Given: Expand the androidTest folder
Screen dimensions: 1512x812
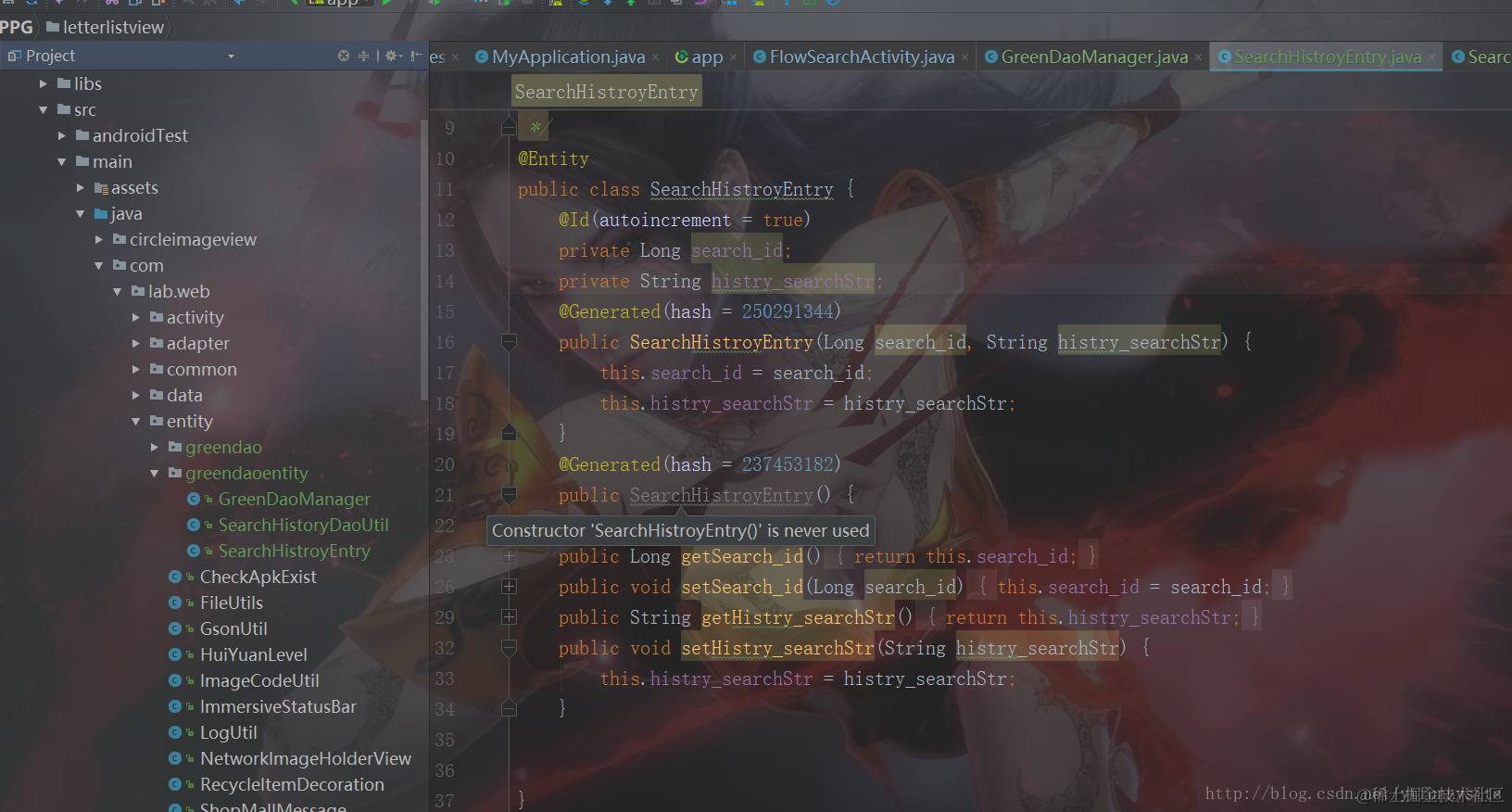Looking at the screenshot, I should click(x=62, y=135).
